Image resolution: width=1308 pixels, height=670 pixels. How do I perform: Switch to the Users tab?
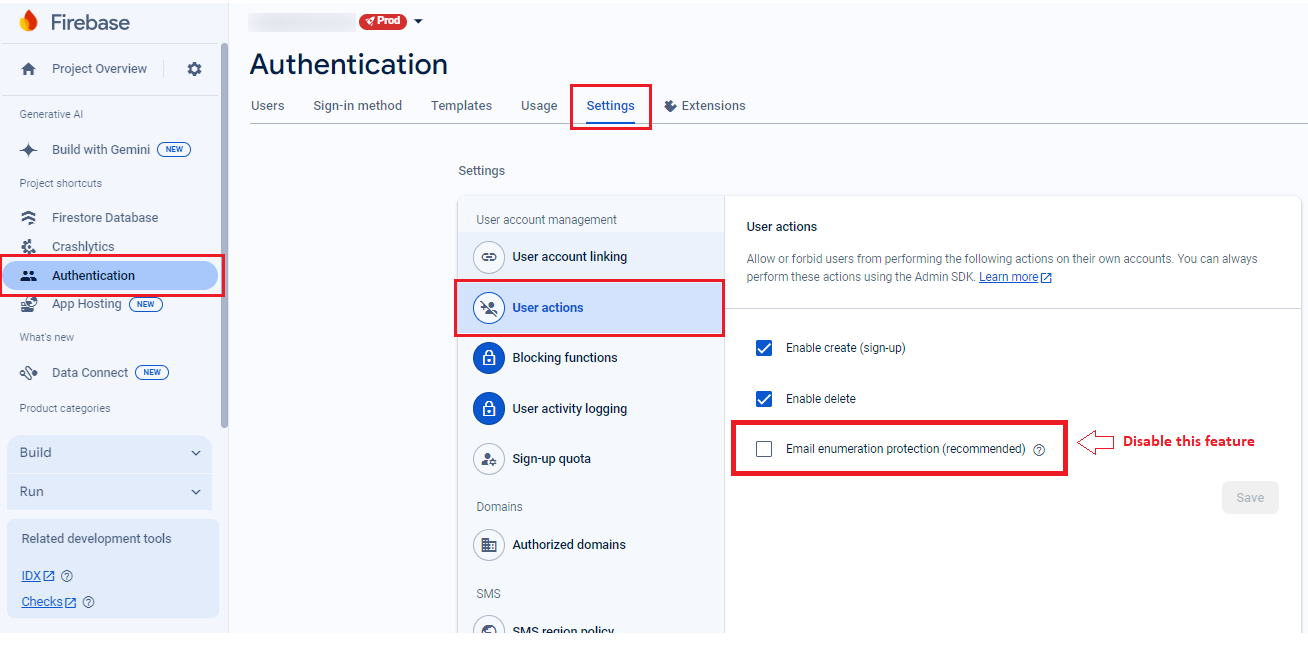click(x=268, y=106)
